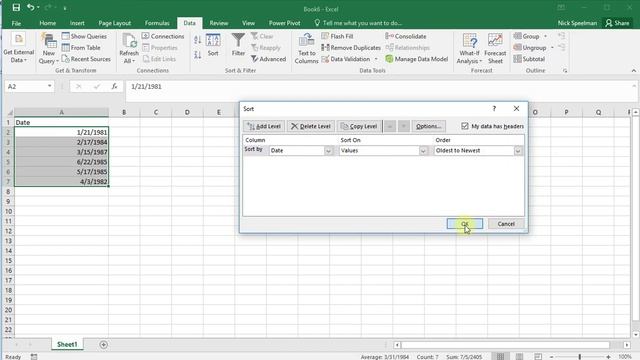The image size is (640, 360).
Task: Select cell with 2/17/1984
Action: [x=62, y=142]
